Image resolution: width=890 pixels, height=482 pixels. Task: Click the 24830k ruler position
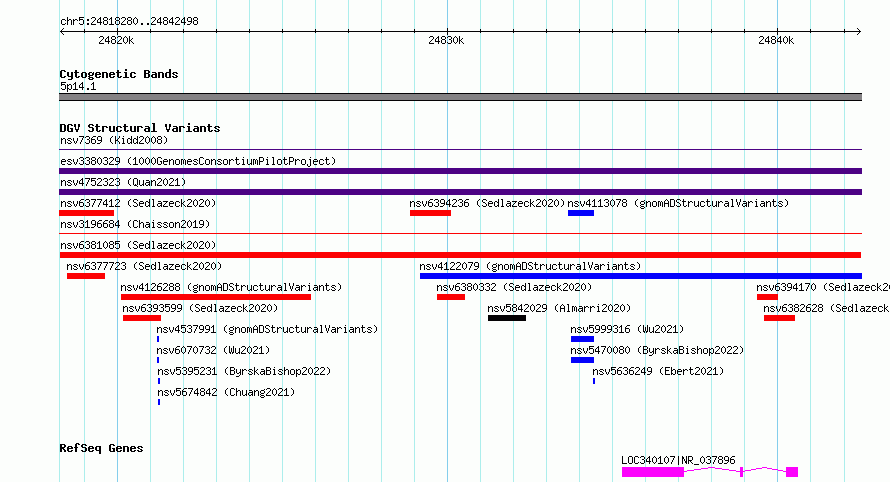[x=446, y=40]
